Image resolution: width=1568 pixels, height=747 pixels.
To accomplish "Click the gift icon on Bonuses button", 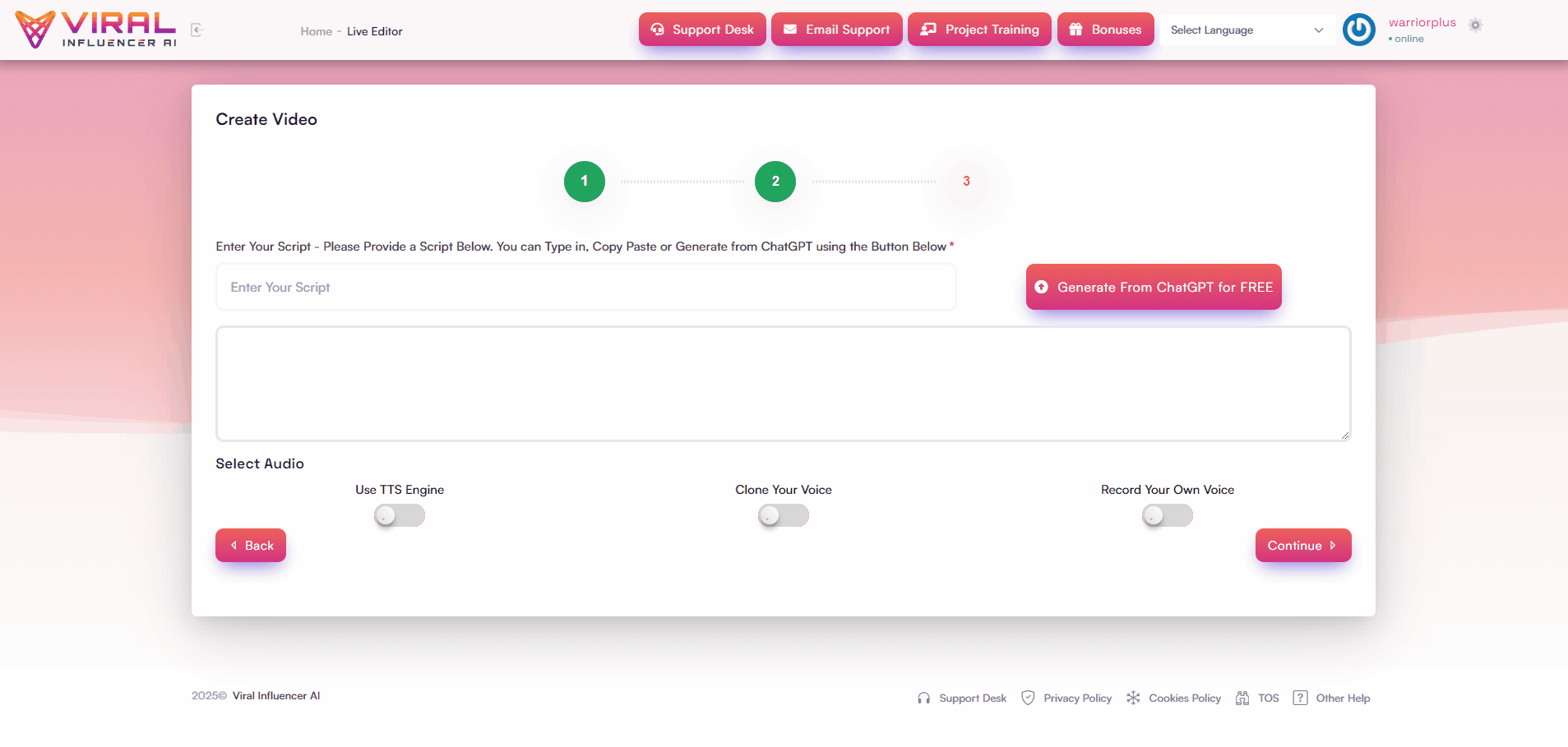I will 1075,30.
